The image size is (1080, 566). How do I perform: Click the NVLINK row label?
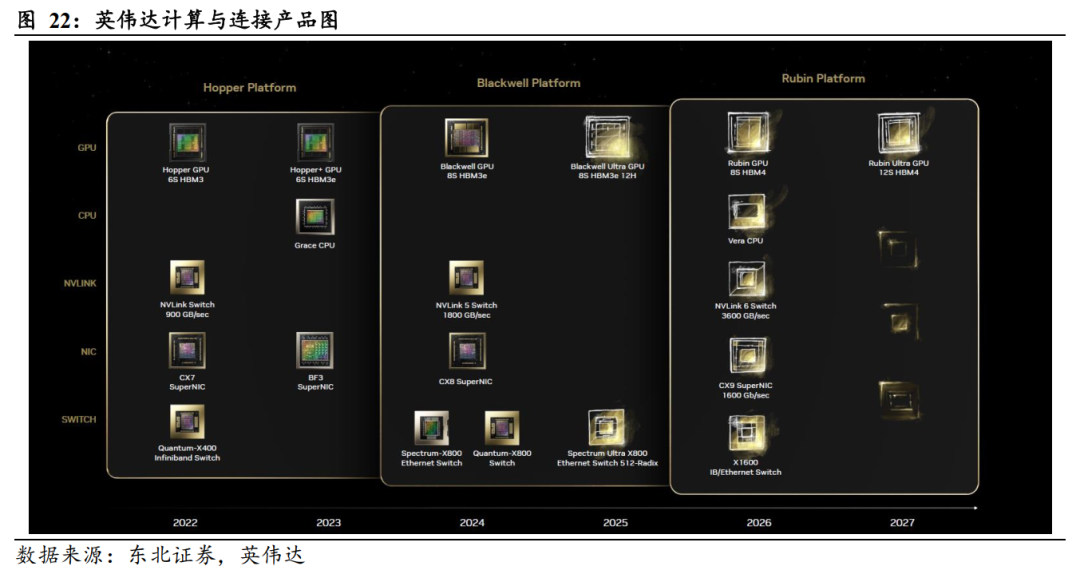tap(80, 283)
